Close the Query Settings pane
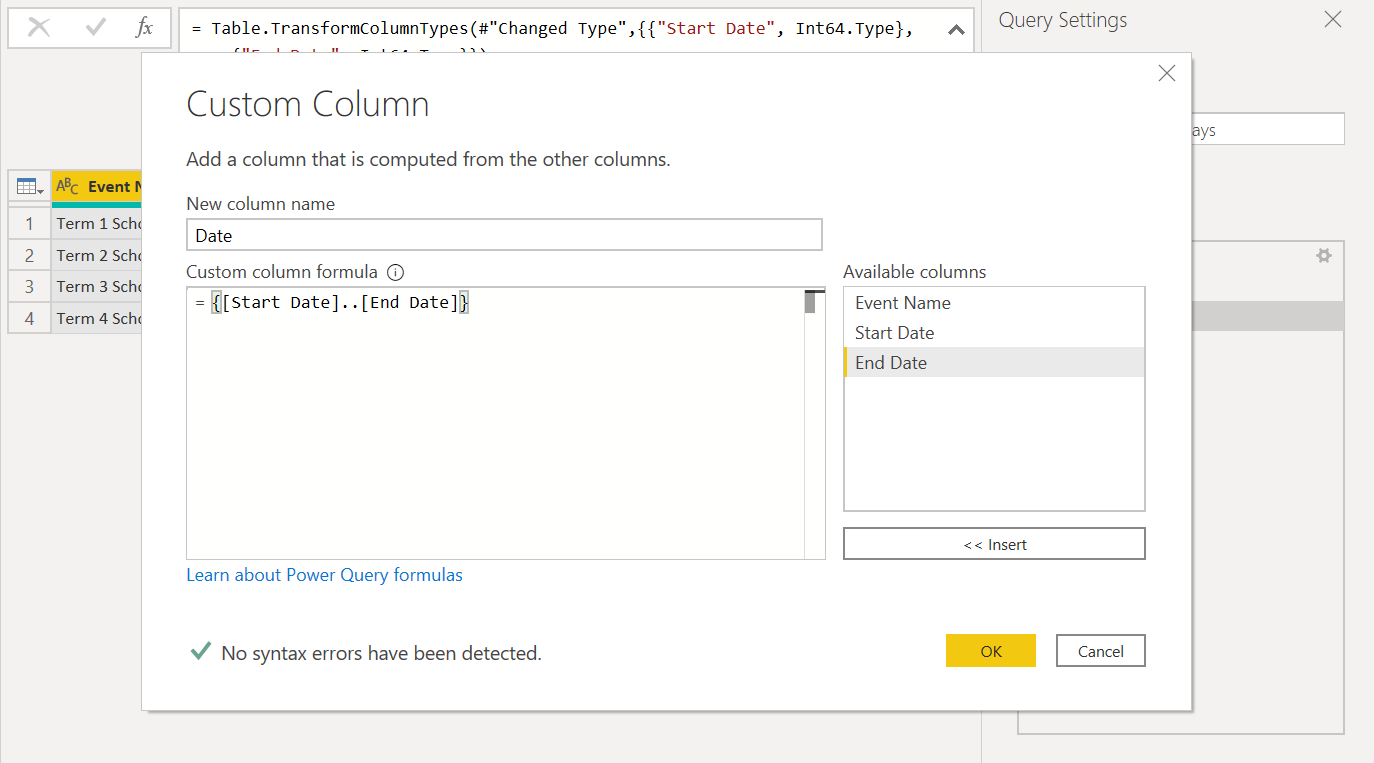Viewport: 1374px width, 763px height. [x=1333, y=19]
